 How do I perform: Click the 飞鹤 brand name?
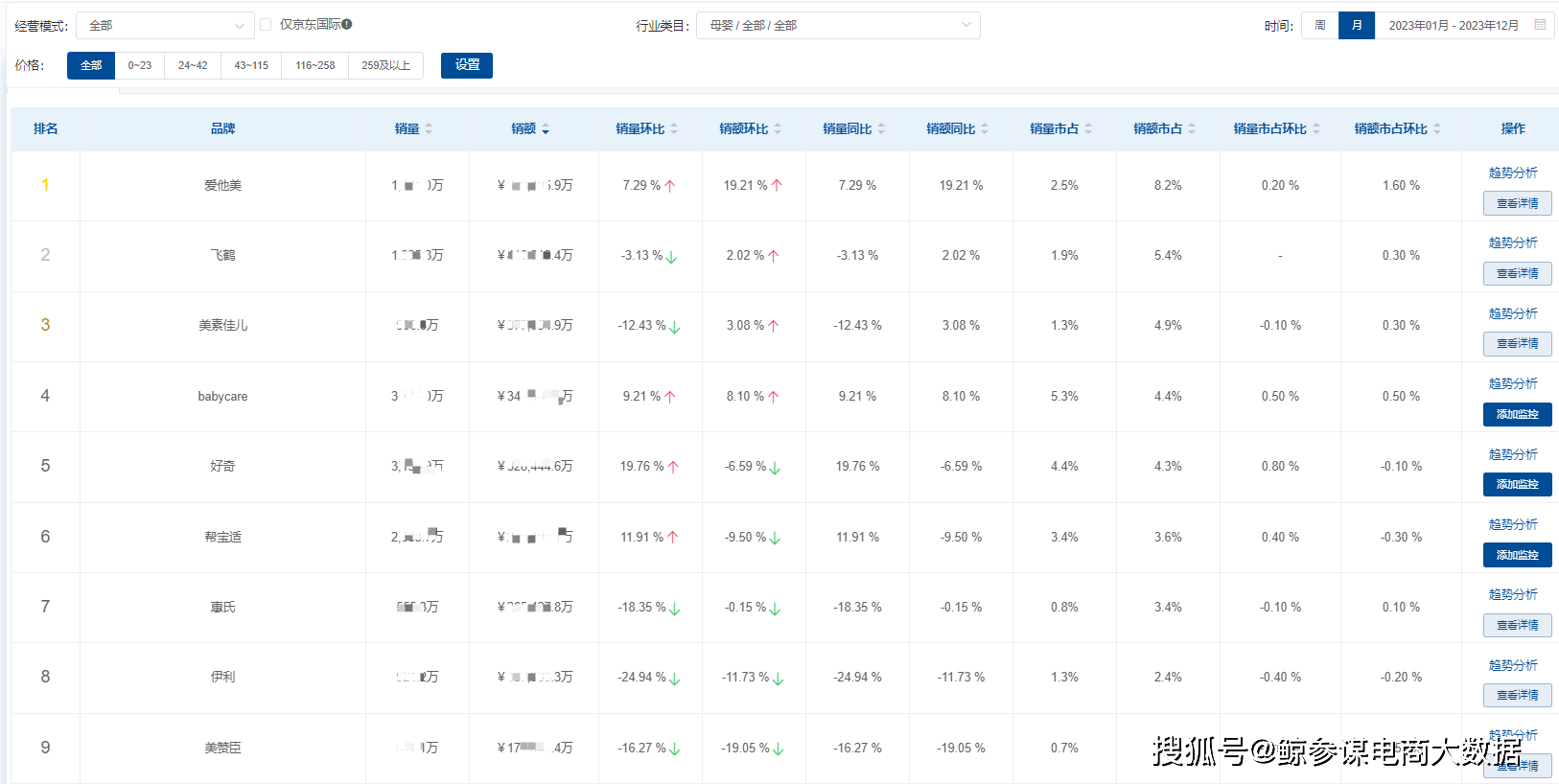click(x=223, y=255)
